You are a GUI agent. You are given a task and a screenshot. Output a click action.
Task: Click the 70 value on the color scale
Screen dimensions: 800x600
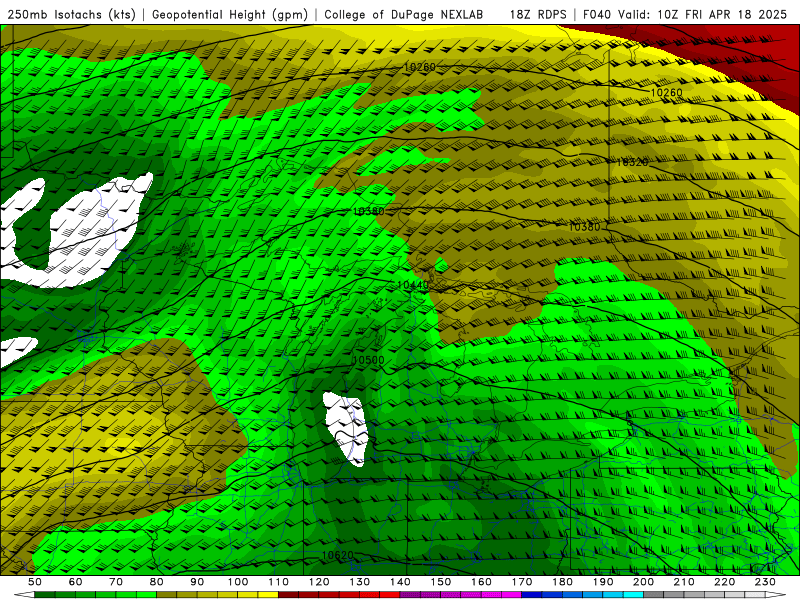pyautogui.click(x=116, y=582)
